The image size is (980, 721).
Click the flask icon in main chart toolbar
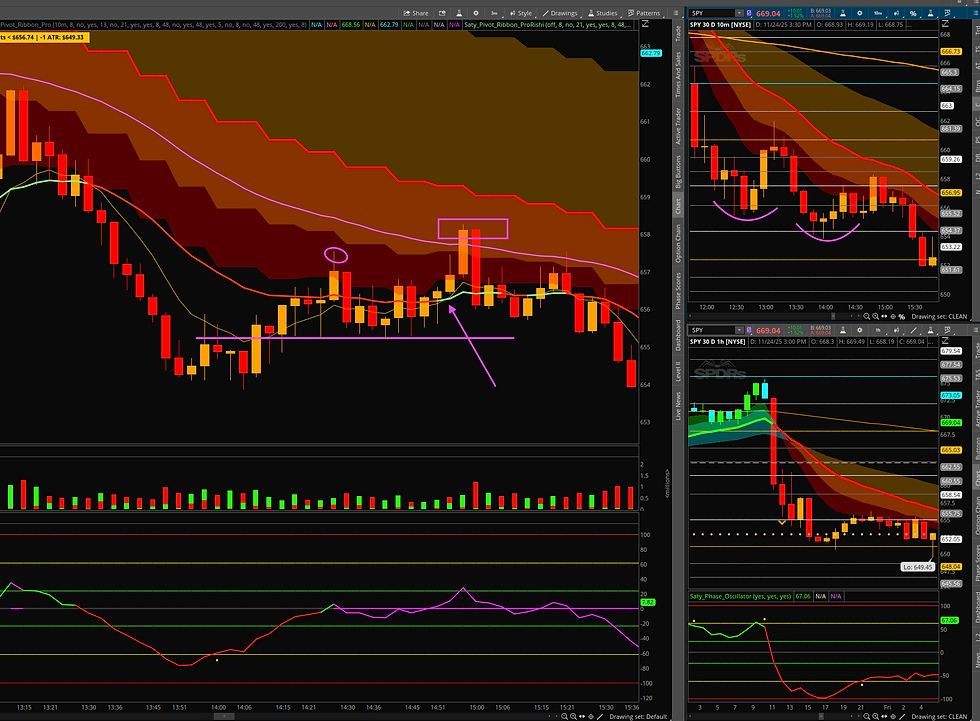tap(459, 13)
